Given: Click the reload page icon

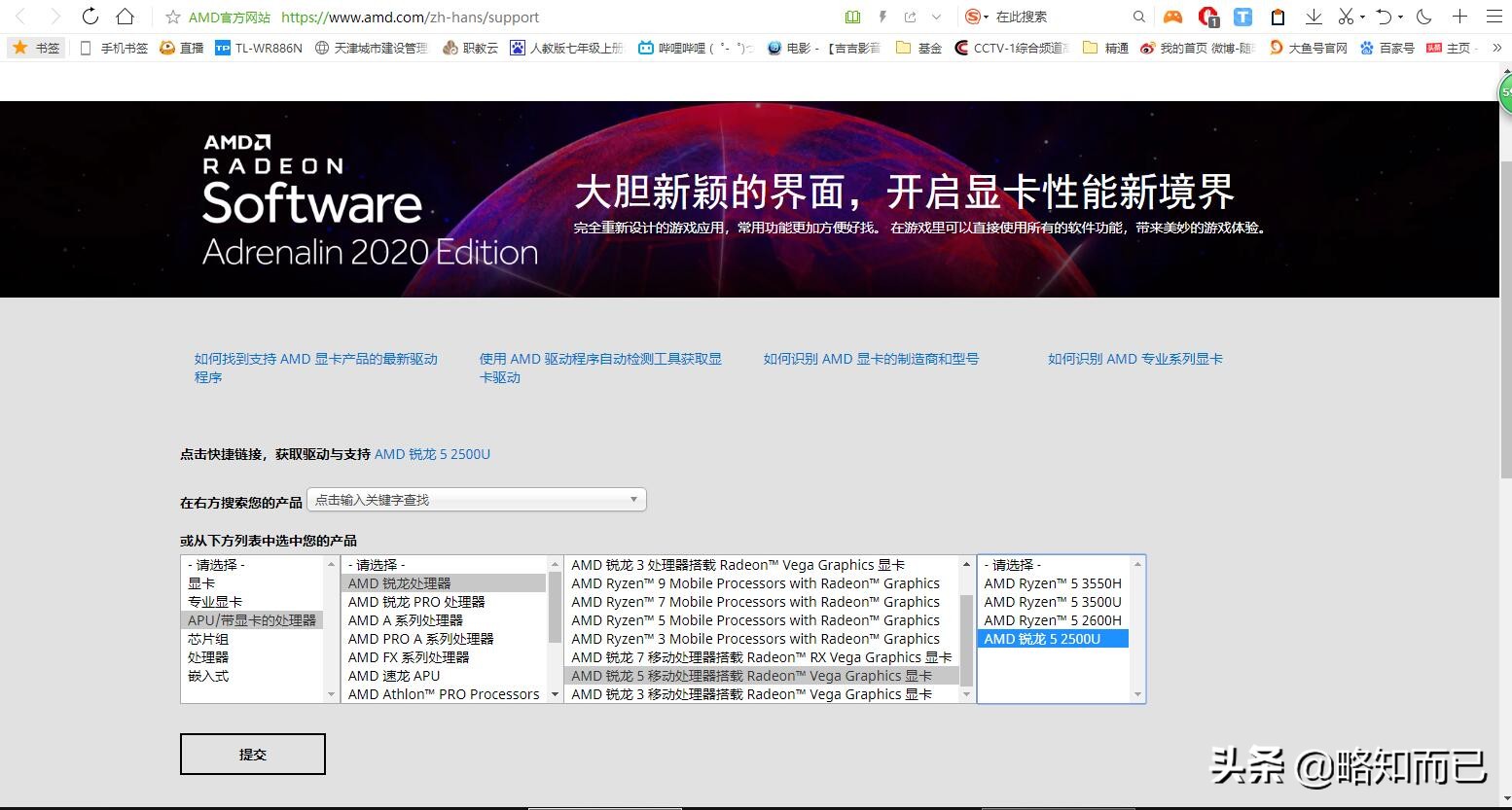Looking at the screenshot, I should (x=90, y=17).
